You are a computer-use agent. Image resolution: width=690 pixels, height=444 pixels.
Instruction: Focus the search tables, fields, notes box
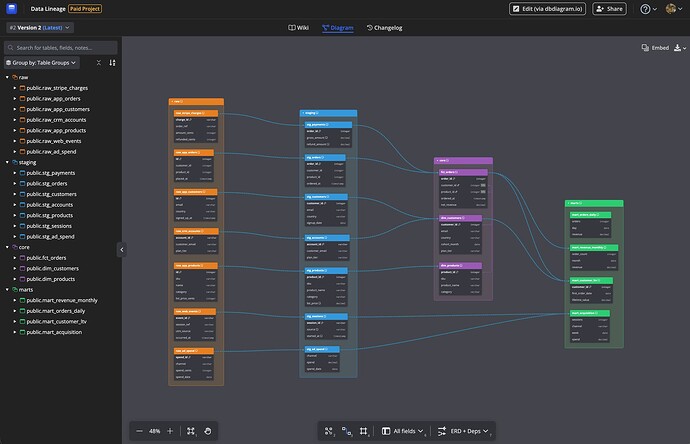[61, 48]
